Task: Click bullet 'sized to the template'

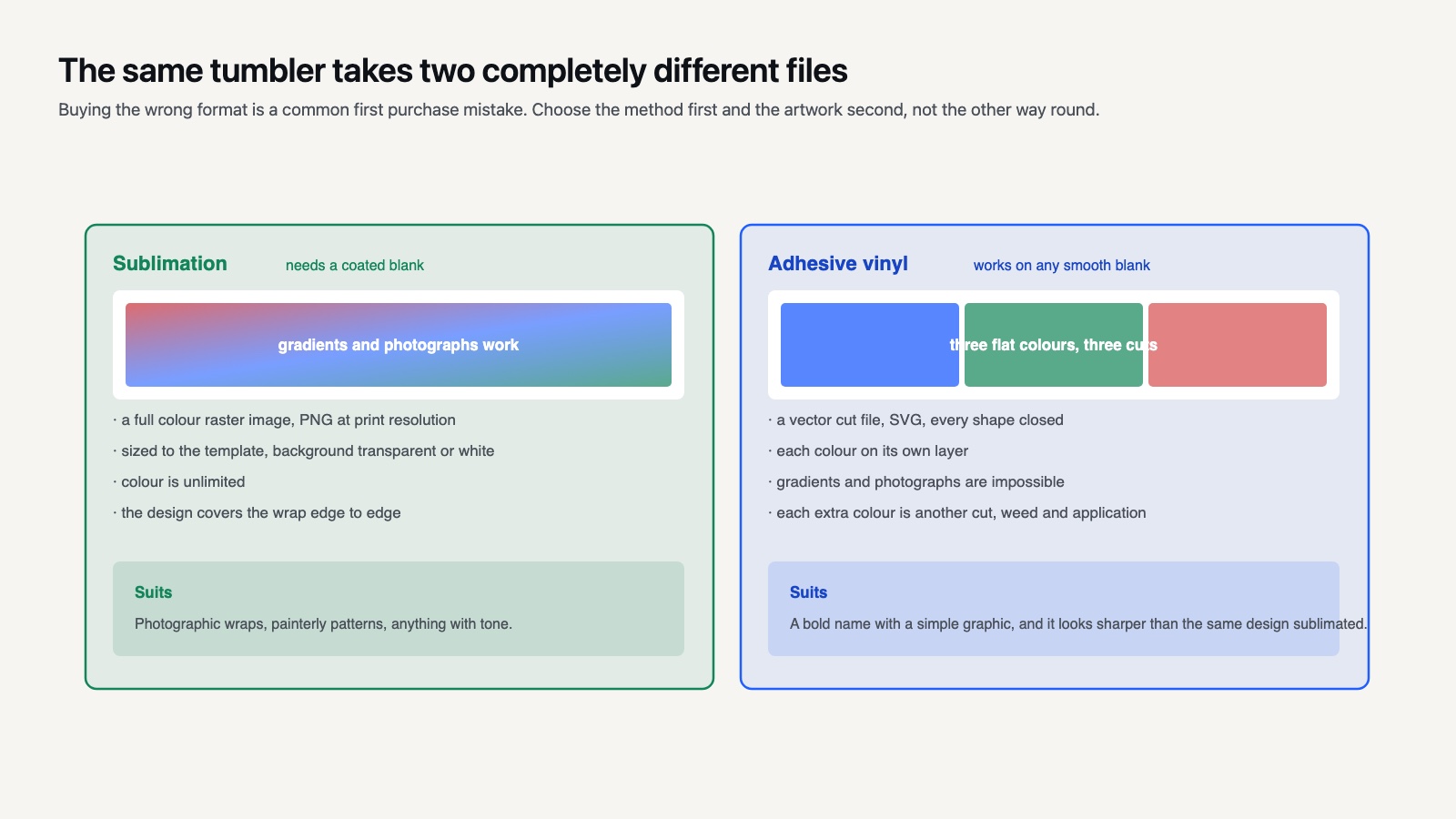Action: click(x=304, y=451)
